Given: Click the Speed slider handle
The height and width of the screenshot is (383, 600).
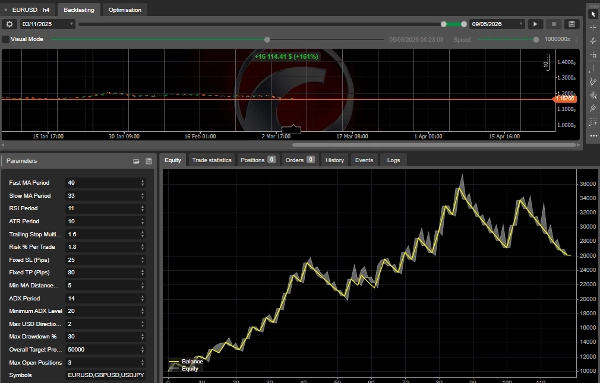Looking at the screenshot, I should pyautogui.click(x=536, y=39).
